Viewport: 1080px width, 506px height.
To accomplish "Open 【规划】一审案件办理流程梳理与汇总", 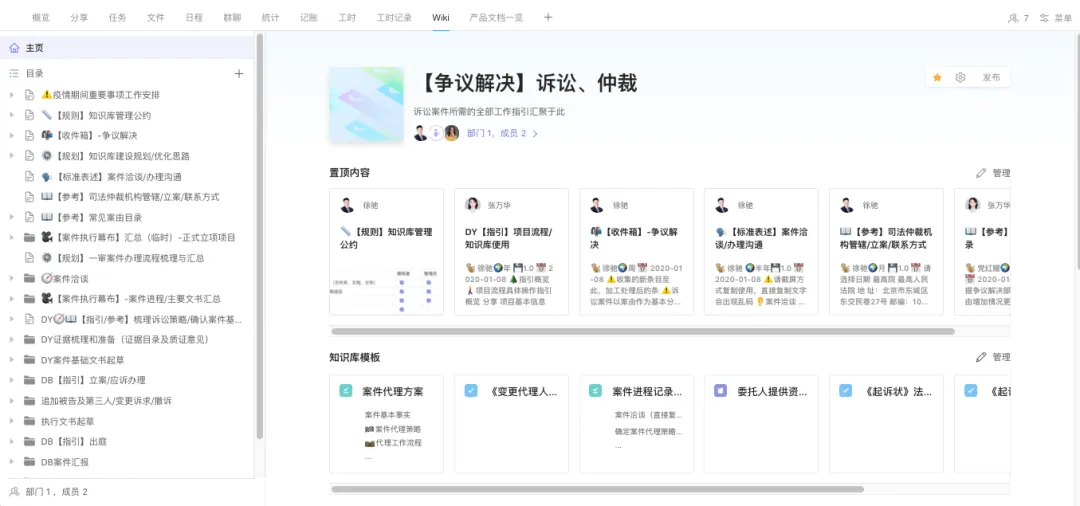I will click(x=123, y=258).
